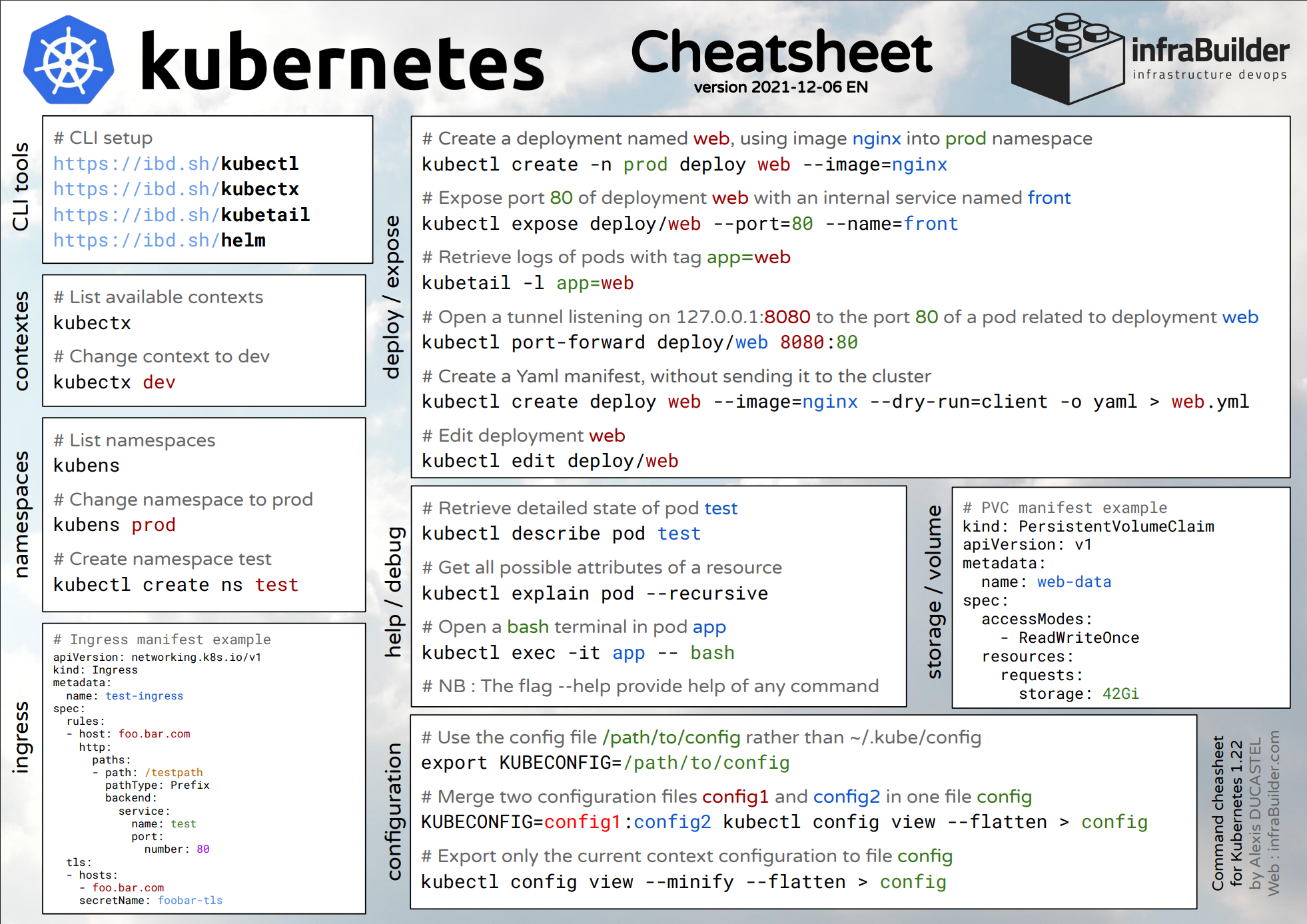This screenshot has height=924, width=1307.
Task: Open the ibd.sh/helm link
Action: point(159,240)
